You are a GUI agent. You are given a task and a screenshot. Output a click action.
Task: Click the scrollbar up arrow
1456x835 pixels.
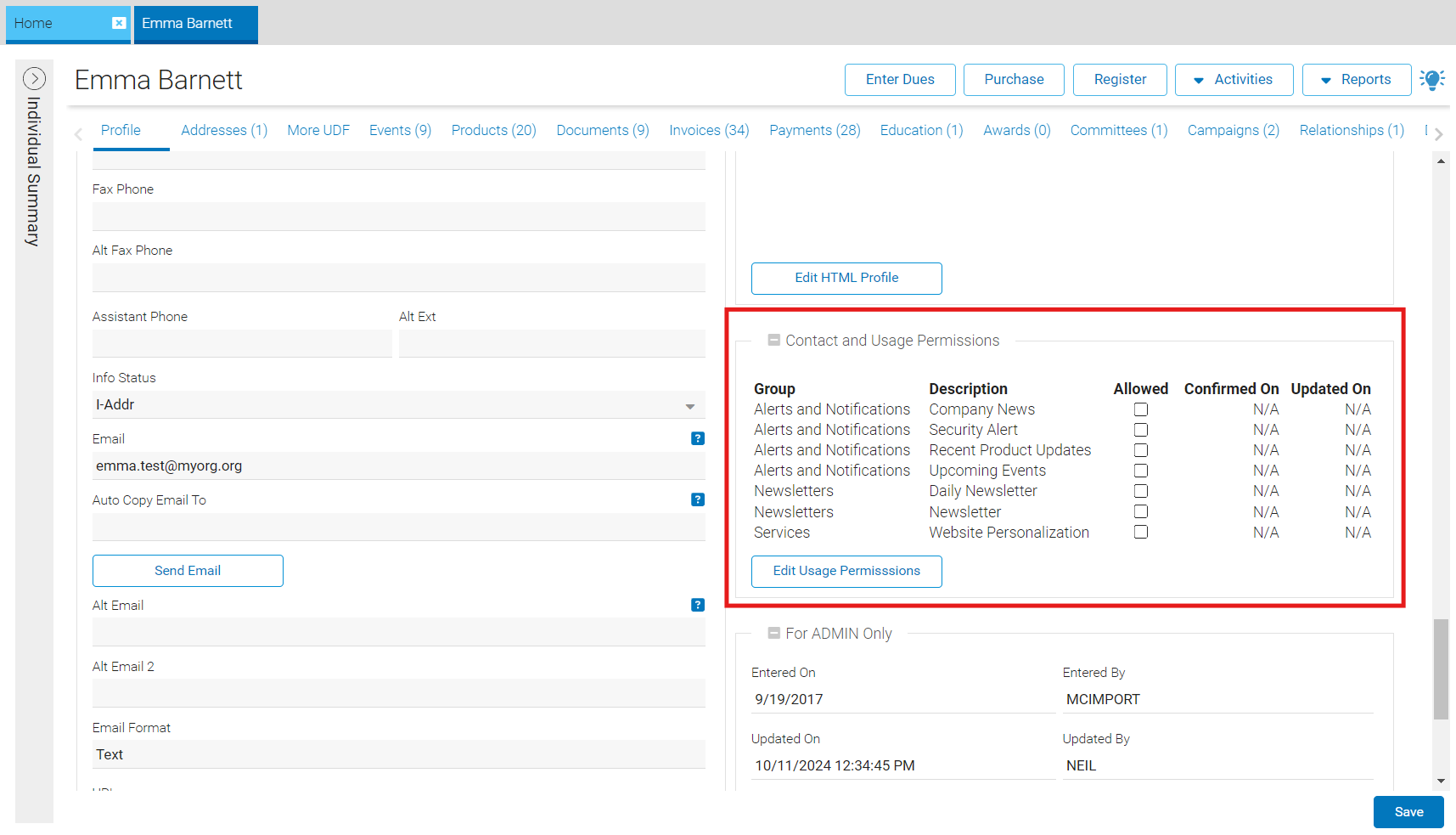pos(1441,161)
